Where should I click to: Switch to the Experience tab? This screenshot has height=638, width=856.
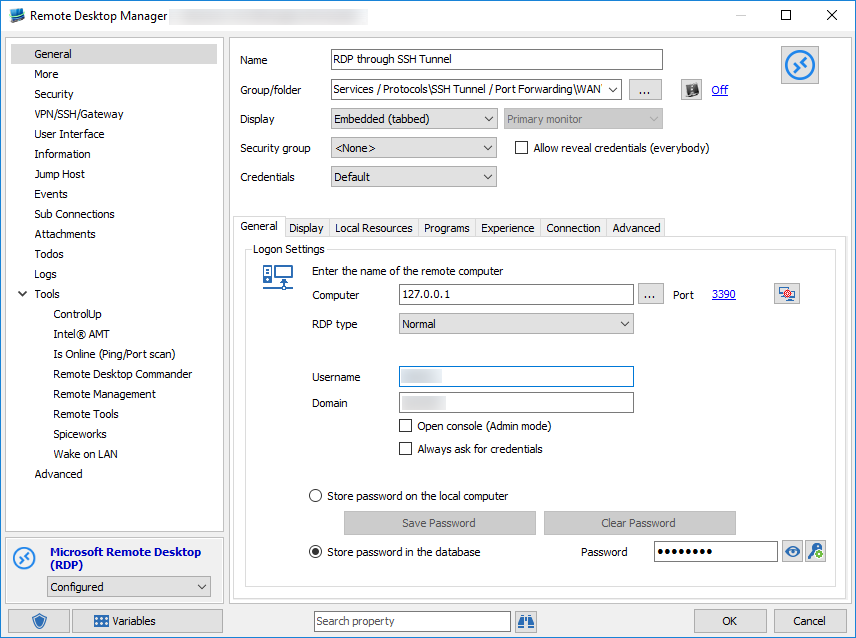click(x=507, y=227)
